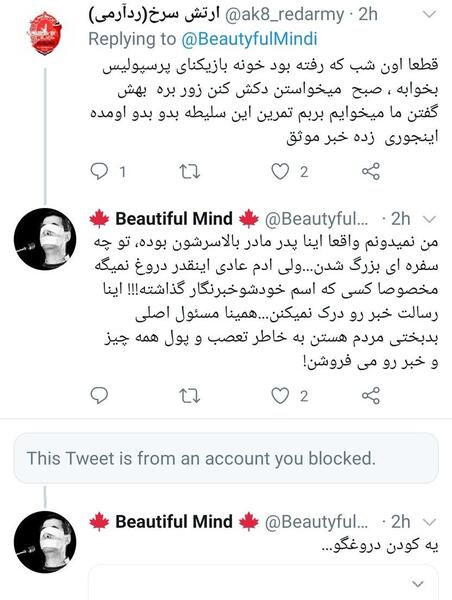Like Beautiful Mind's long tweet
The image size is (452, 600).
(x=280, y=396)
